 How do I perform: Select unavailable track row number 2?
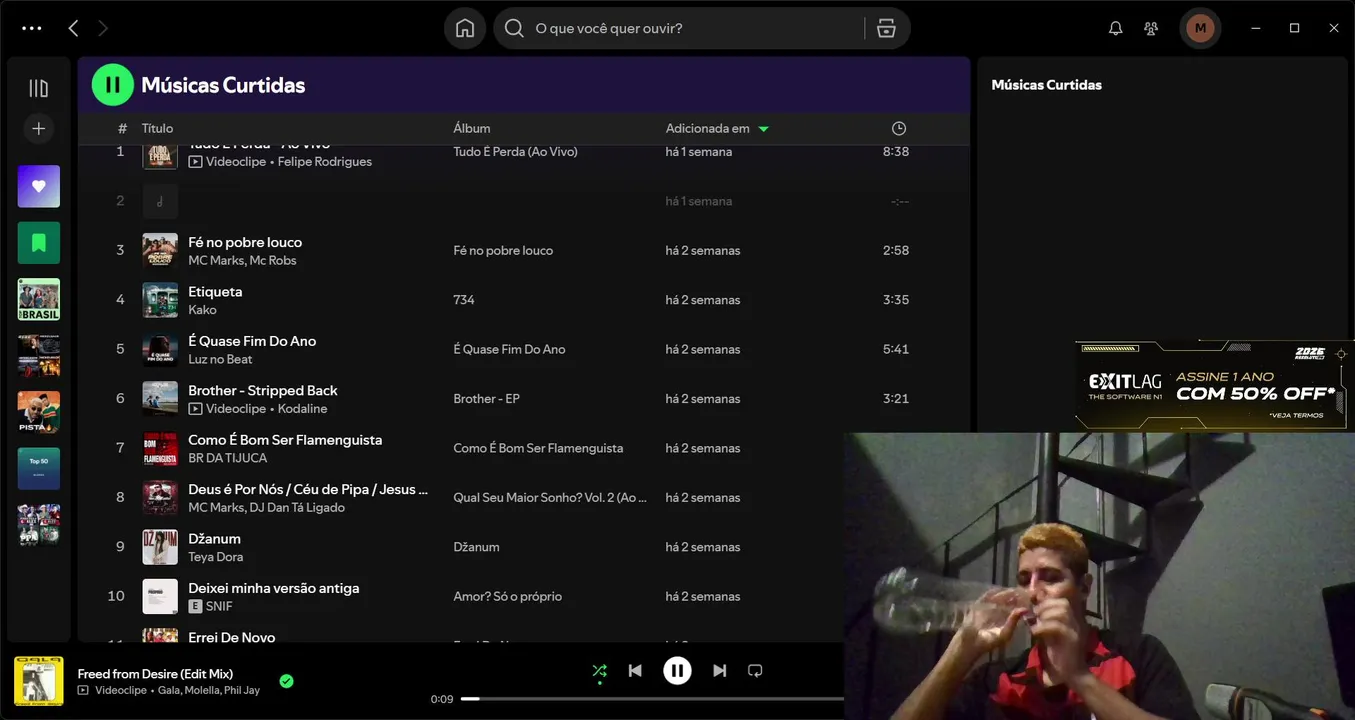click(x=524, y=201)
